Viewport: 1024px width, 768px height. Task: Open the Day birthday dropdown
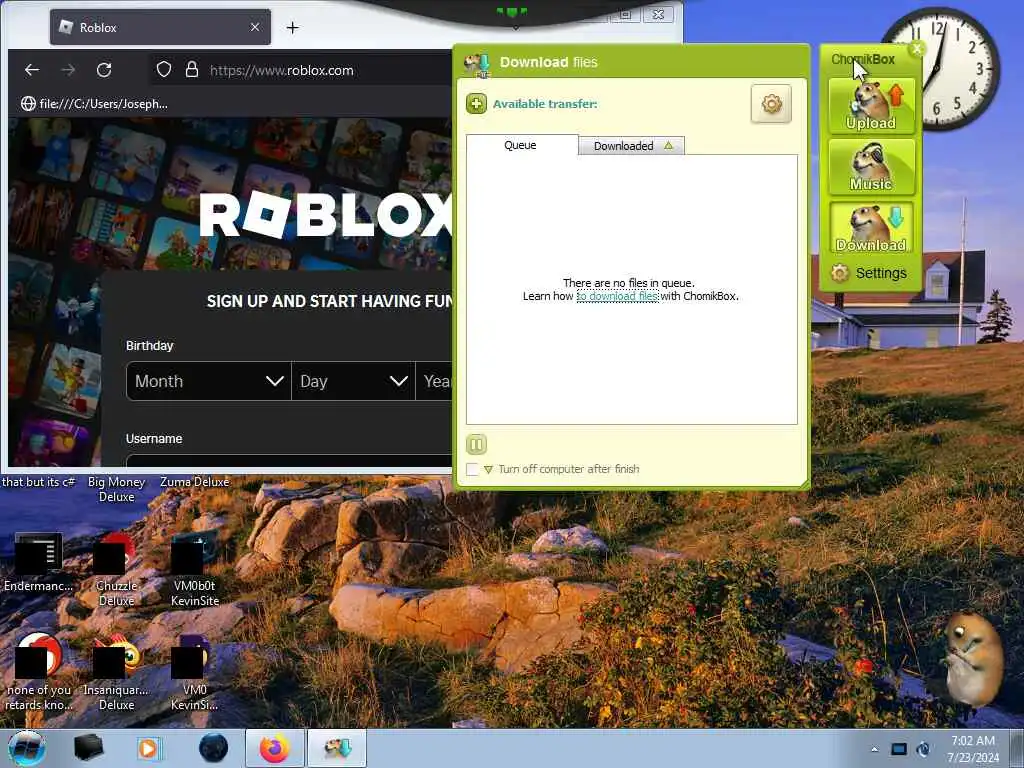pos(353,381)
